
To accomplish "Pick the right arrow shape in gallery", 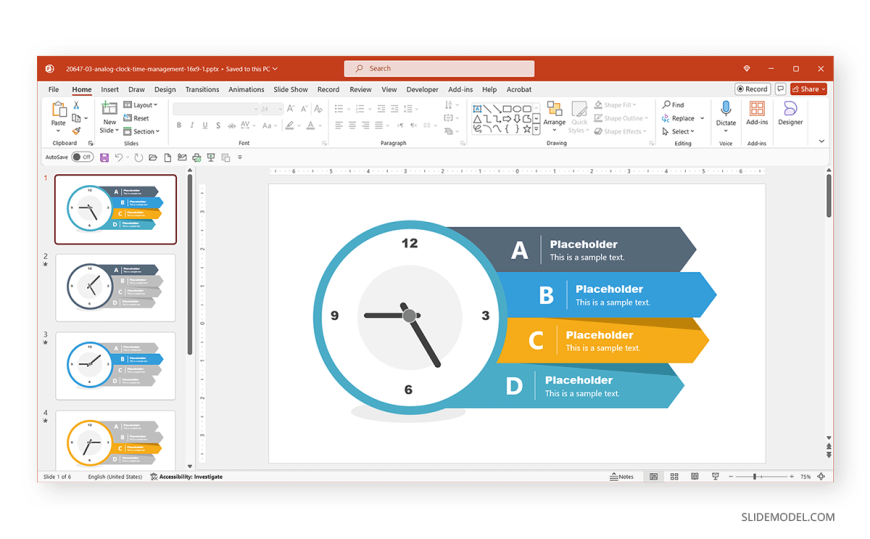I will coord(507,119).
